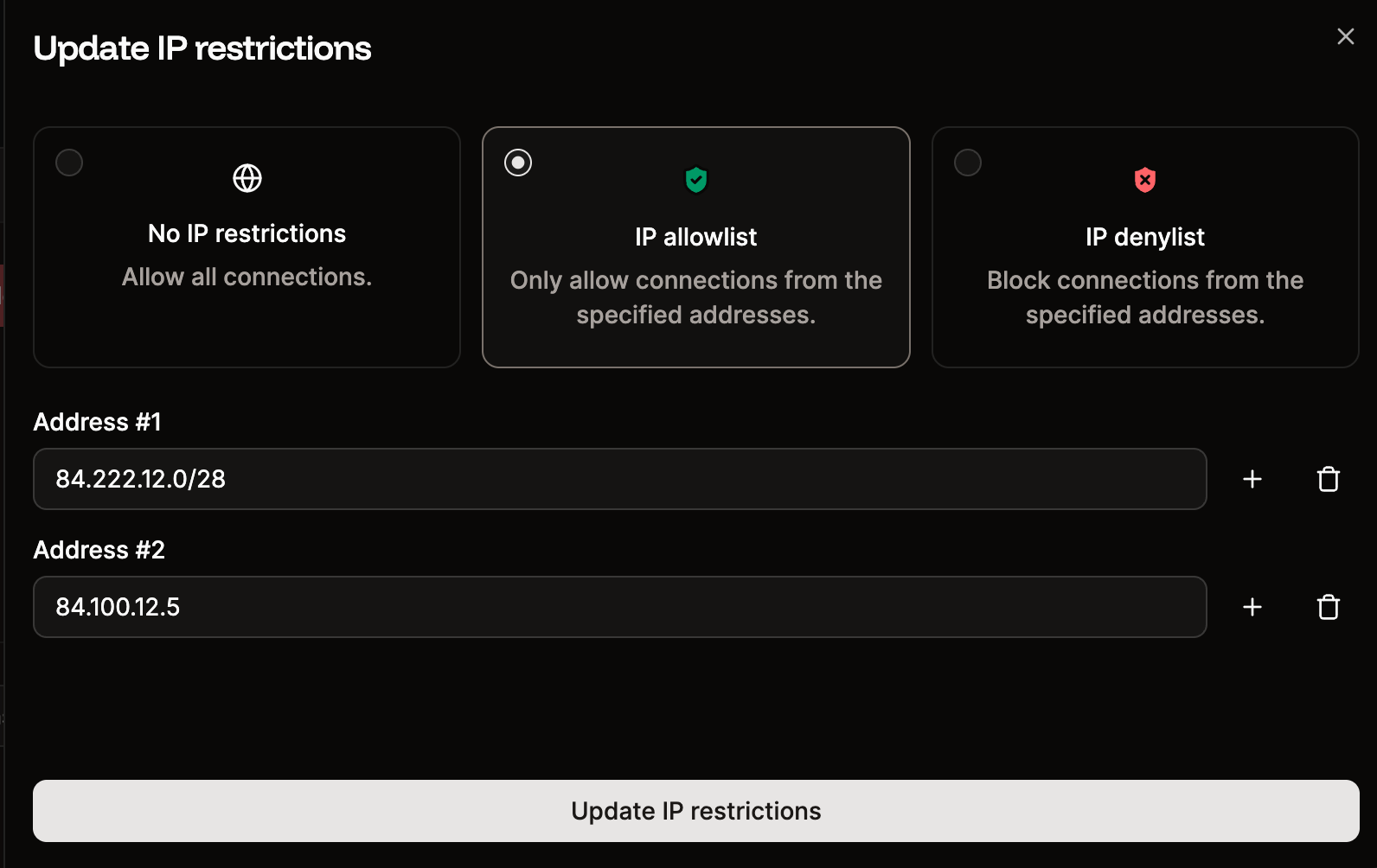
Task: Click the X icon to close the dialog
Action: 1345,36
